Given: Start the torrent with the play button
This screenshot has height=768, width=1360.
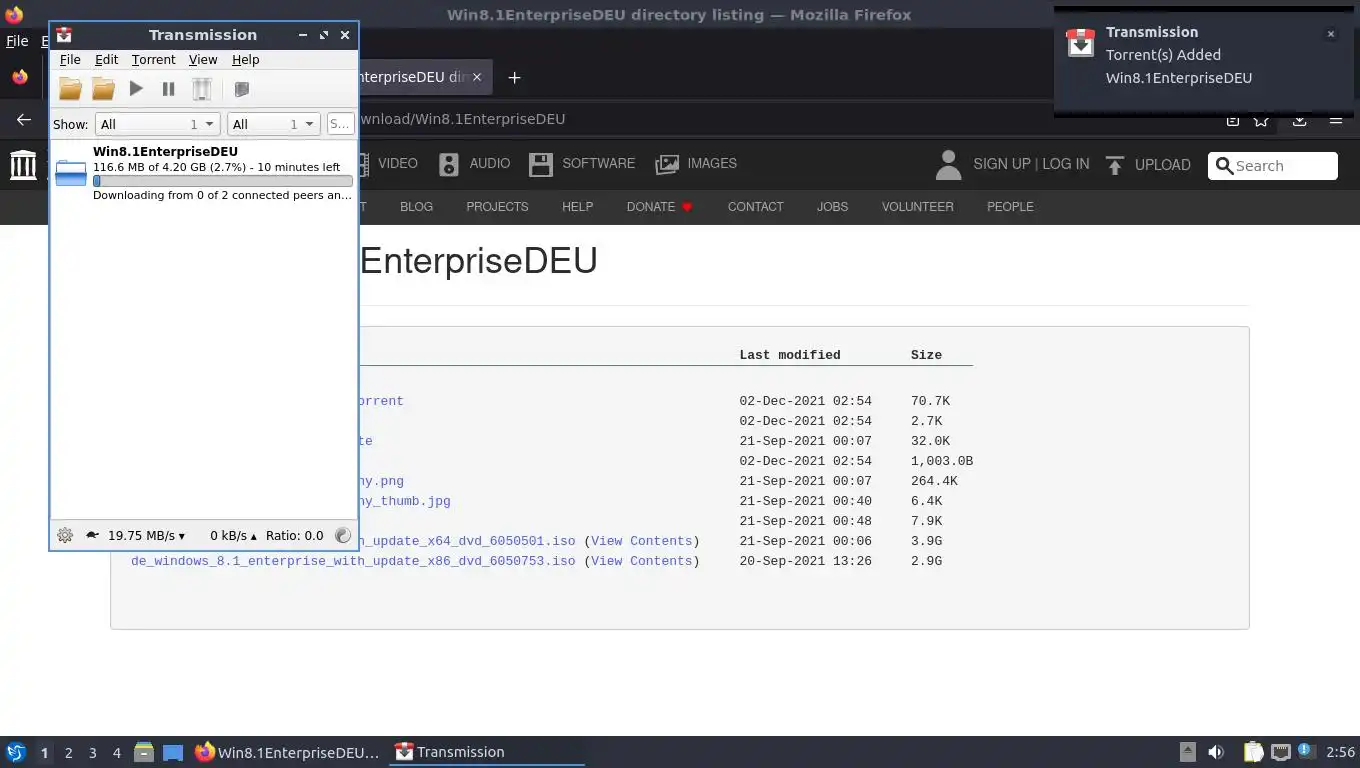Looking at the screenshot, I should tap(136, 89).
